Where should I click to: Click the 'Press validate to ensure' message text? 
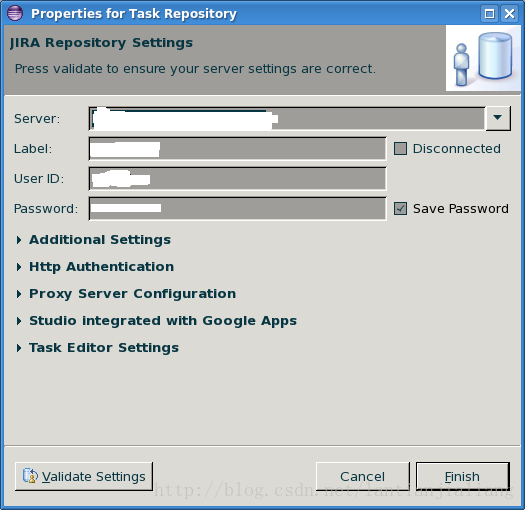click(x=195, y=69)
